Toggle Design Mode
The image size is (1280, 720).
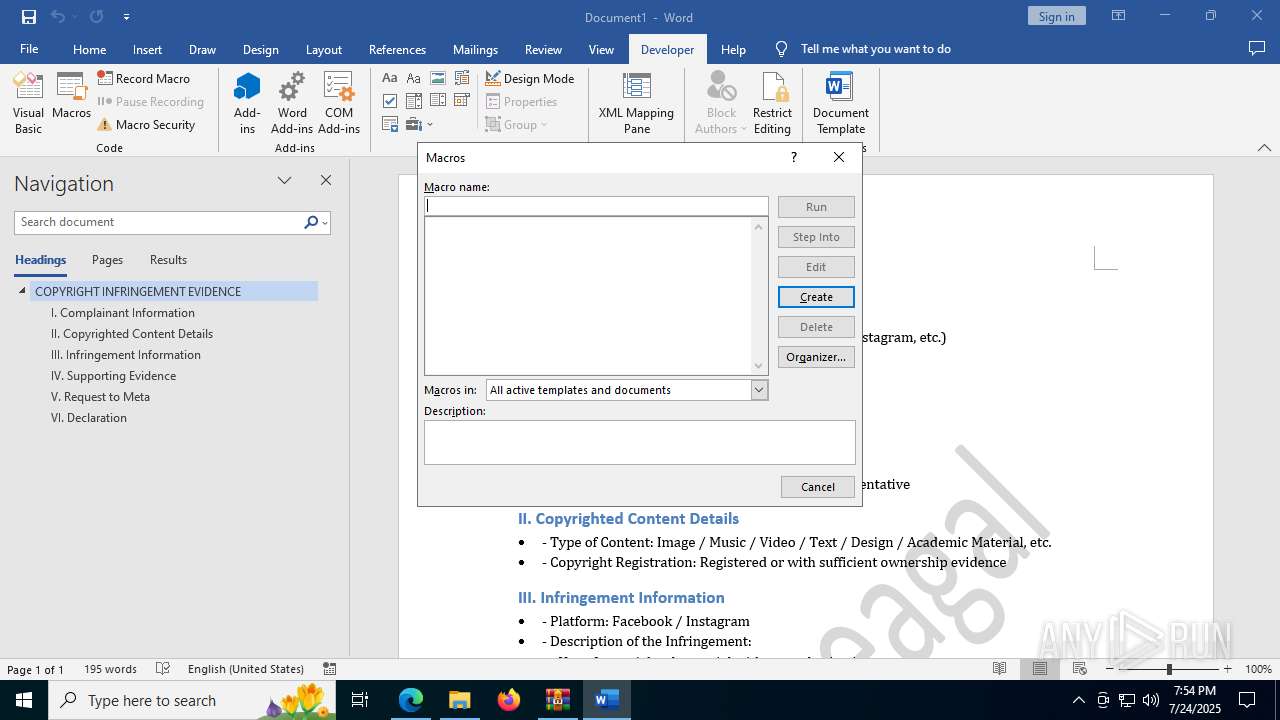[x=530, y=78]
